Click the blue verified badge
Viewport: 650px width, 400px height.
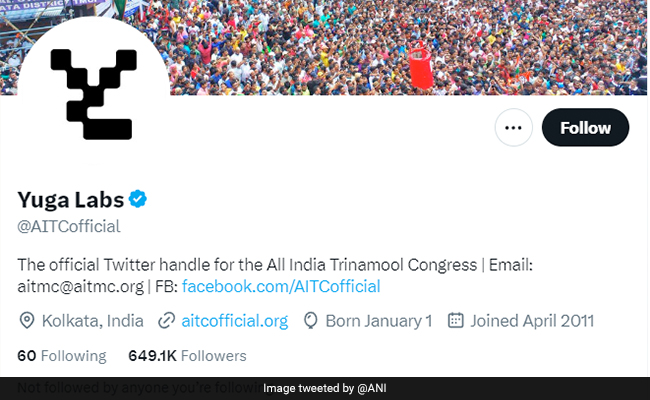138,199
